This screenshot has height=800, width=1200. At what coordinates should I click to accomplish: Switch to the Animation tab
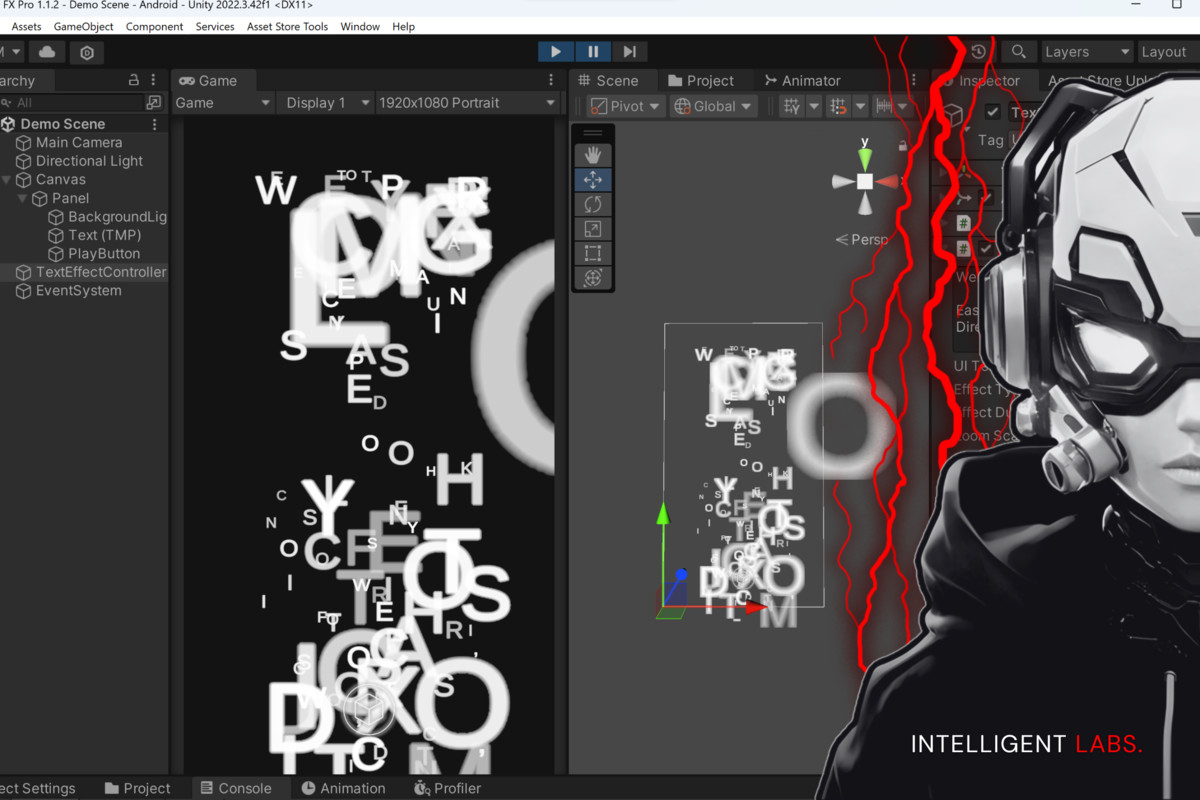(x=343, y=788)
